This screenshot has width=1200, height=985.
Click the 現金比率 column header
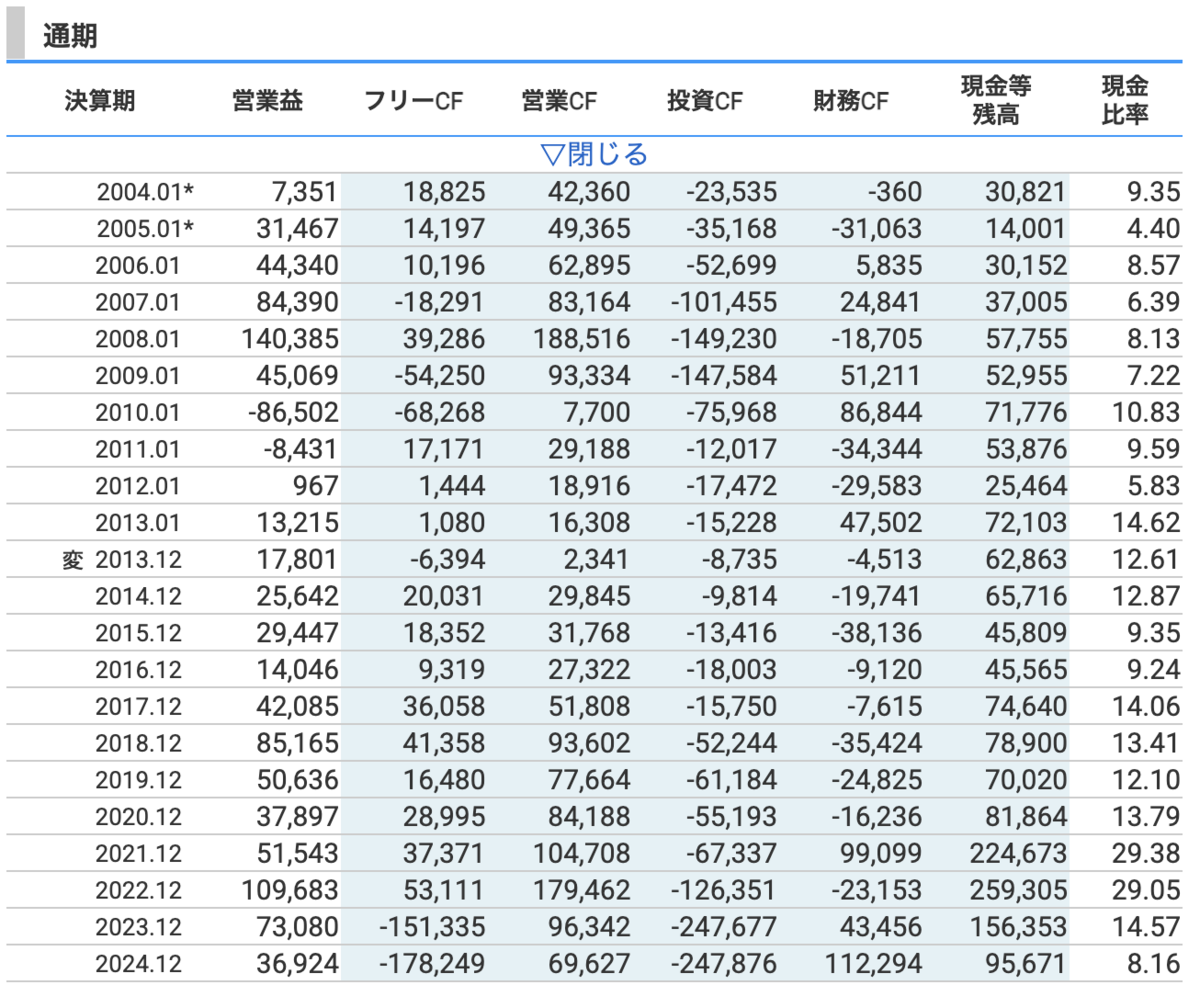1126,100
